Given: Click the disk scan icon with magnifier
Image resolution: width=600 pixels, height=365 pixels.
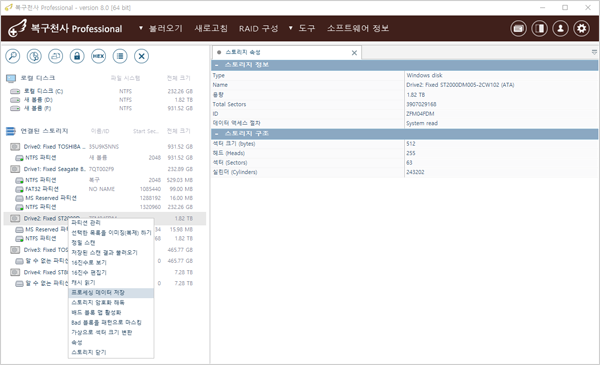Looking at the screenshot, I should (34, 56).
